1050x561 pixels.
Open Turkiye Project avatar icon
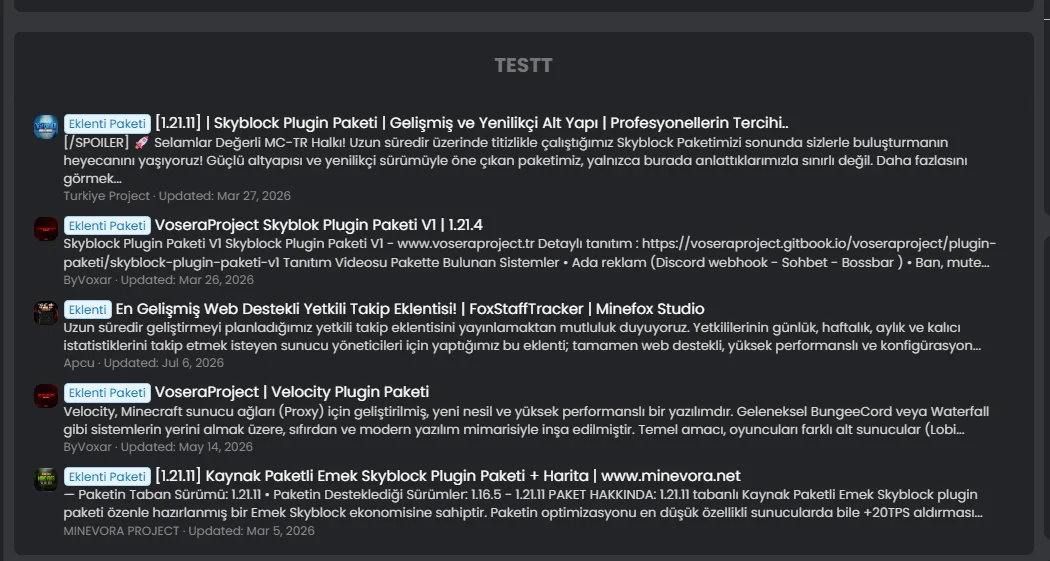click(x=46, y=127)
